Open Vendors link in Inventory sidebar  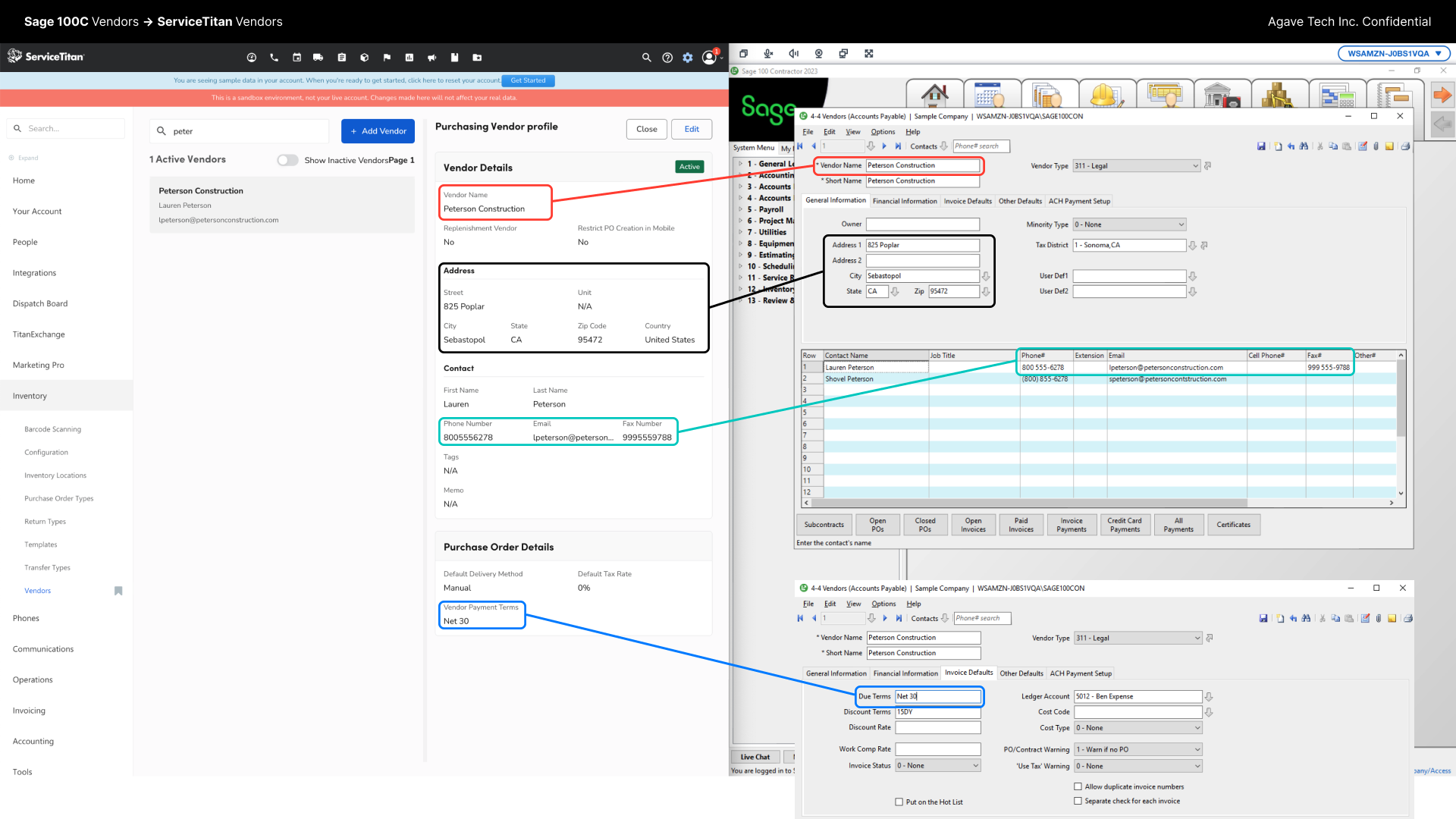(x=38, y=591)
